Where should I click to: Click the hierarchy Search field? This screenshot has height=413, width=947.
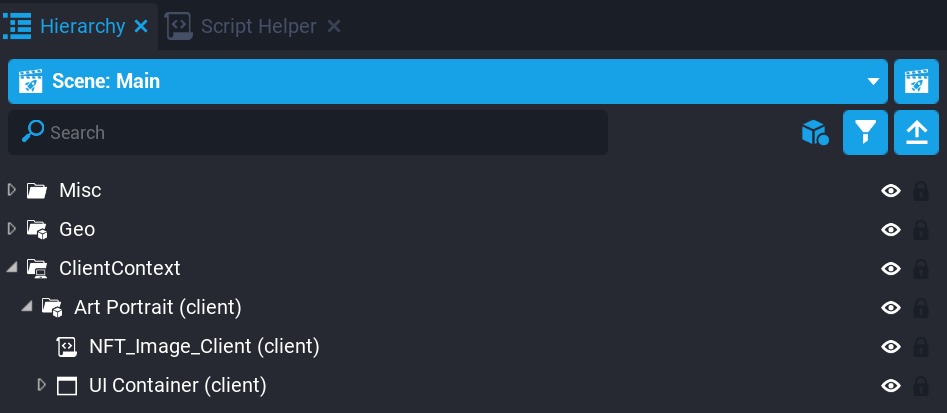[x=320, y=132]
